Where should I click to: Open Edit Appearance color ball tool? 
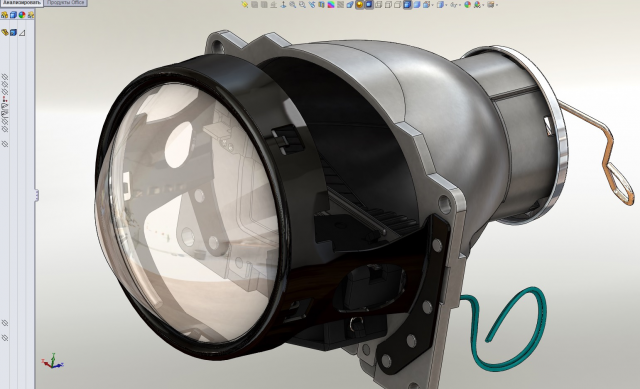click(467, 5)
